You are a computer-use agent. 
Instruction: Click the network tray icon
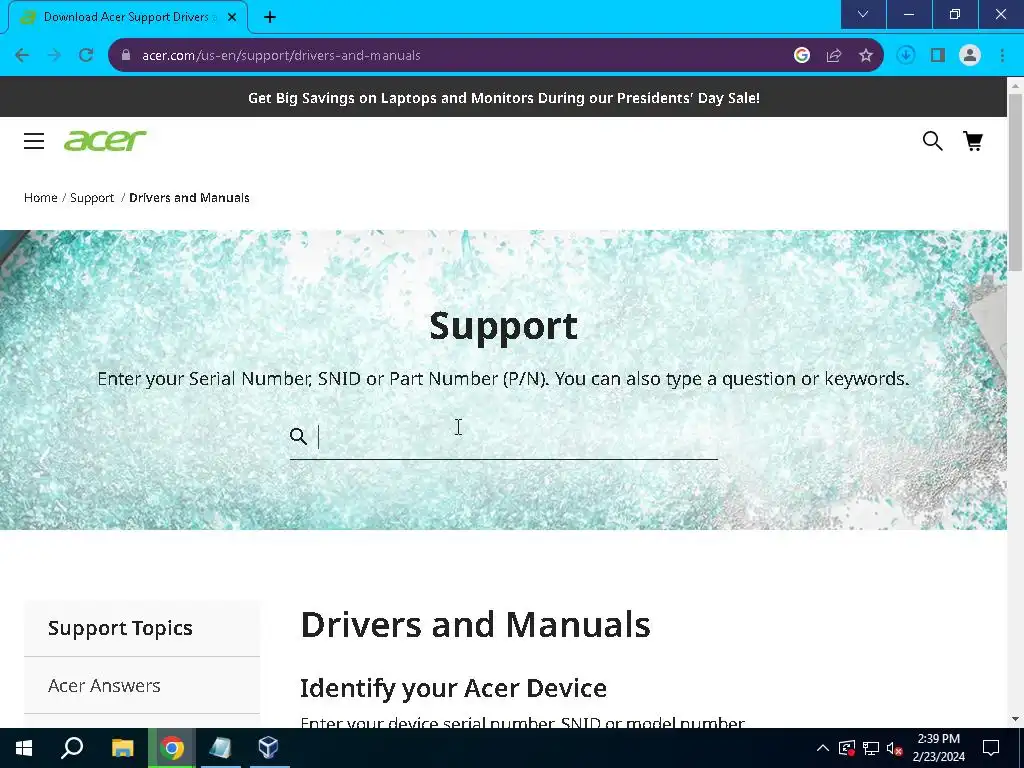coord(871,748)
